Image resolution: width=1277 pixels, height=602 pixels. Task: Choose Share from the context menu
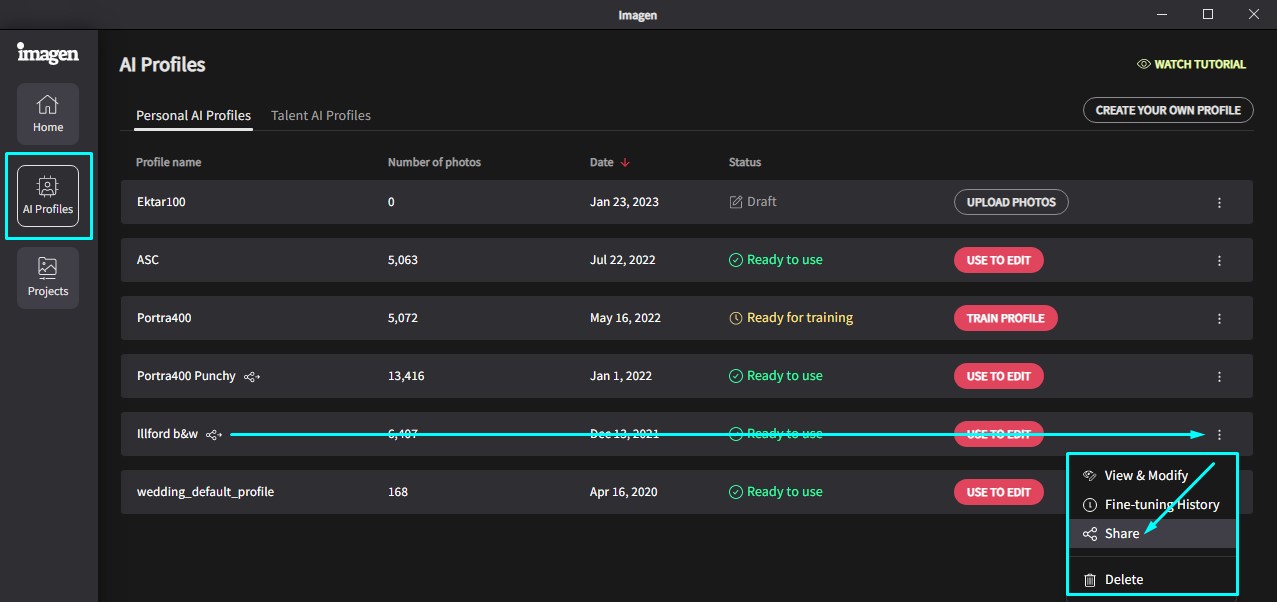(x=1152, y=534)
